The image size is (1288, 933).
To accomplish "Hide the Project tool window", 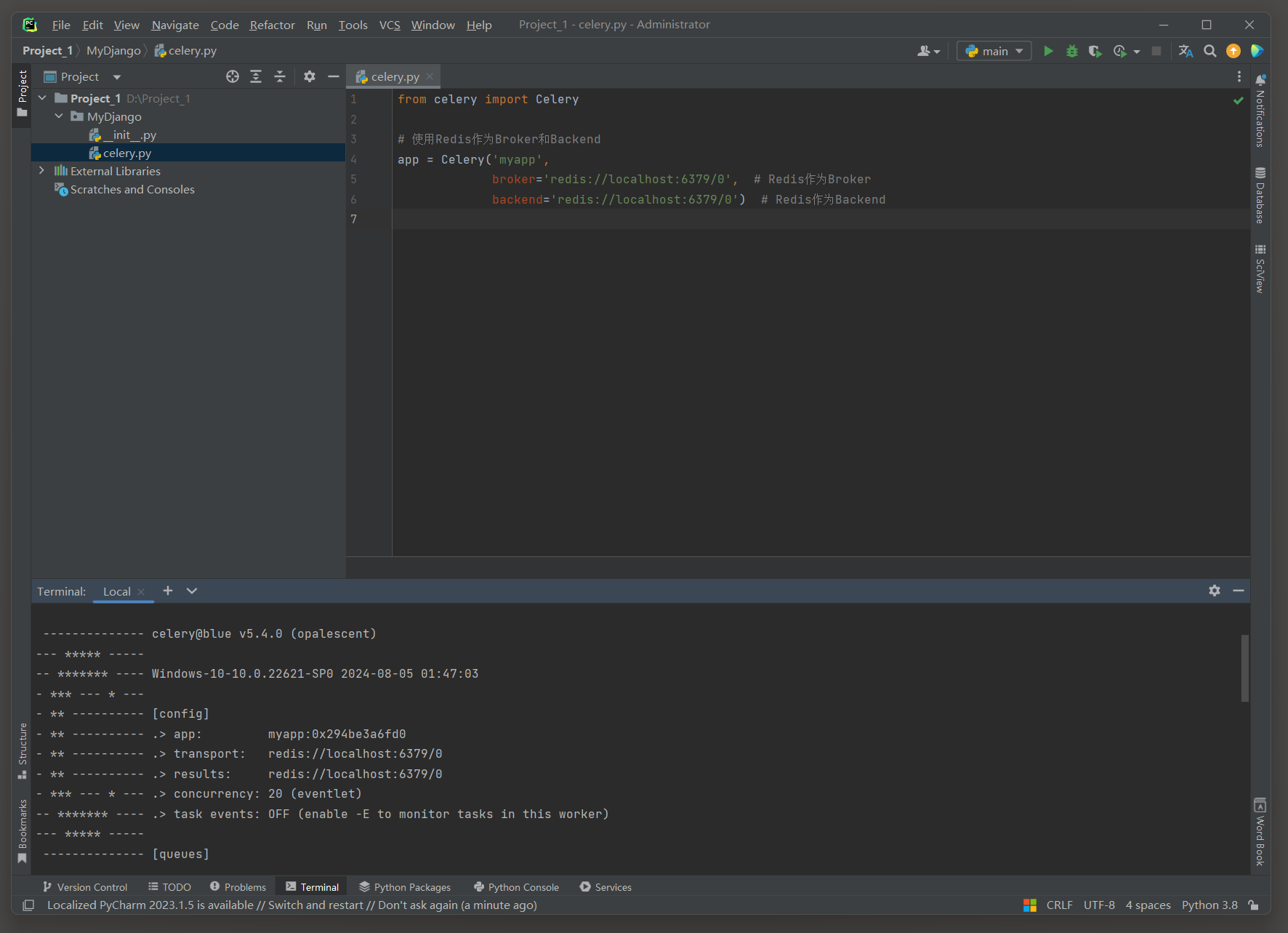I will pyautogui.click(x=334, y=76).
